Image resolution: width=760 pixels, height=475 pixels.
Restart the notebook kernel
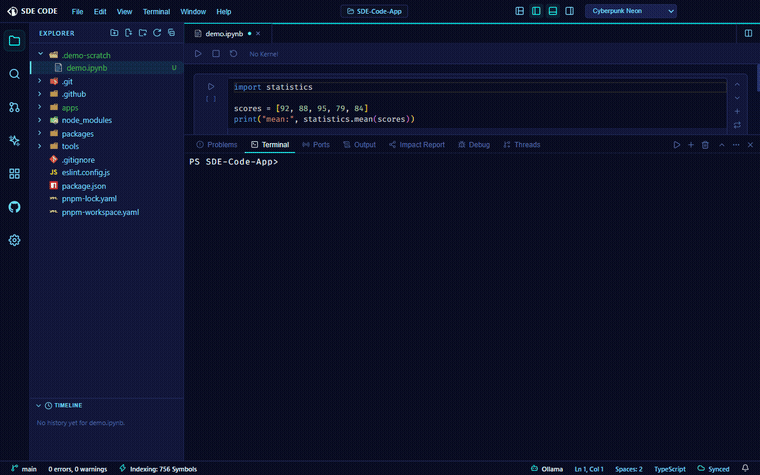point(234,53)
